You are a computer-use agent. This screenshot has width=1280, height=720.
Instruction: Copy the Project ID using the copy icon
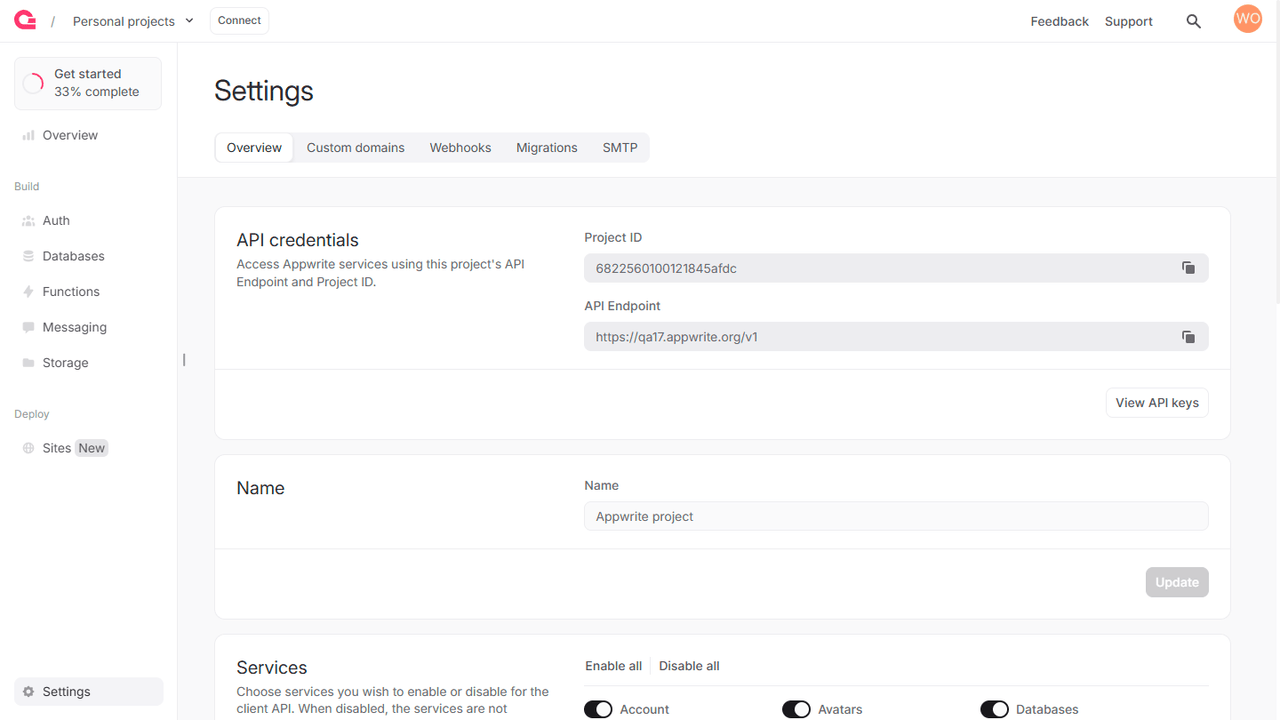1188,268
